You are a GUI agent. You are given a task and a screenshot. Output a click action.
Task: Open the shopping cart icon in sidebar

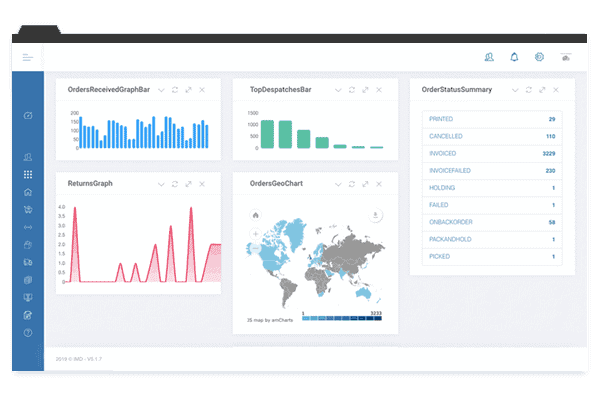[28, 209]
